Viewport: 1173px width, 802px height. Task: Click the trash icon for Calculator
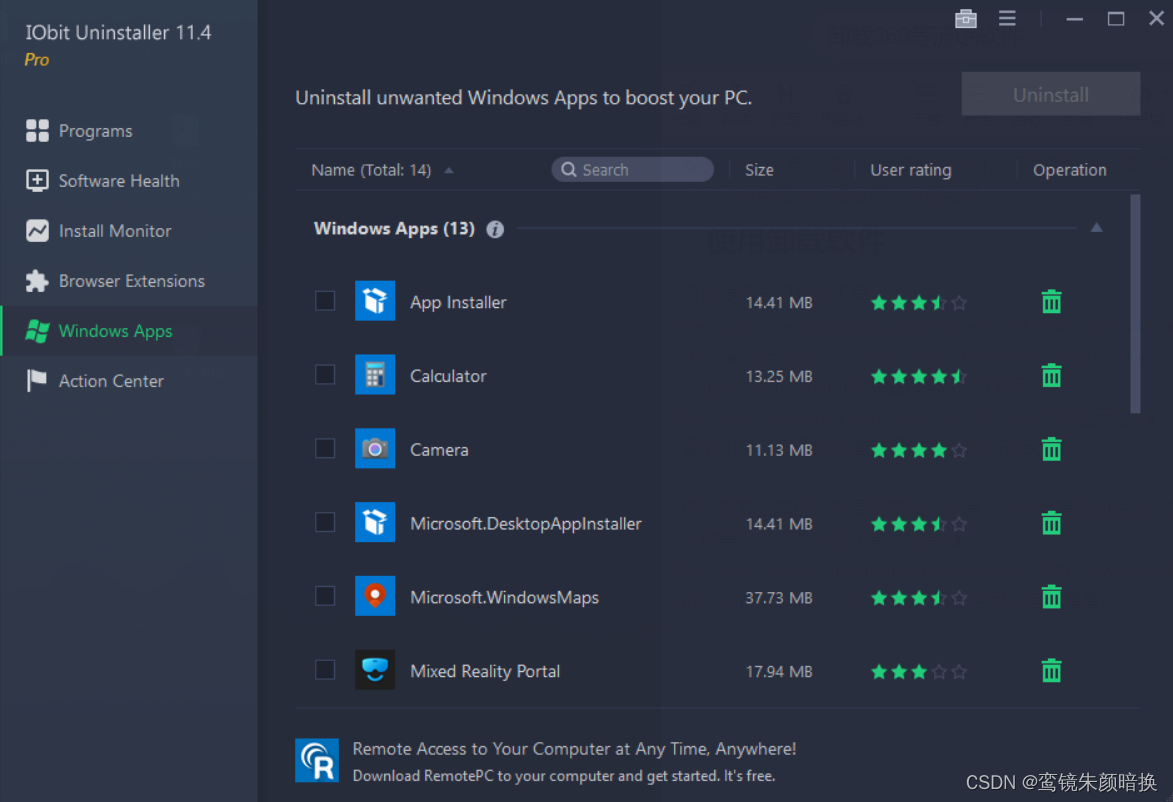1051,376
